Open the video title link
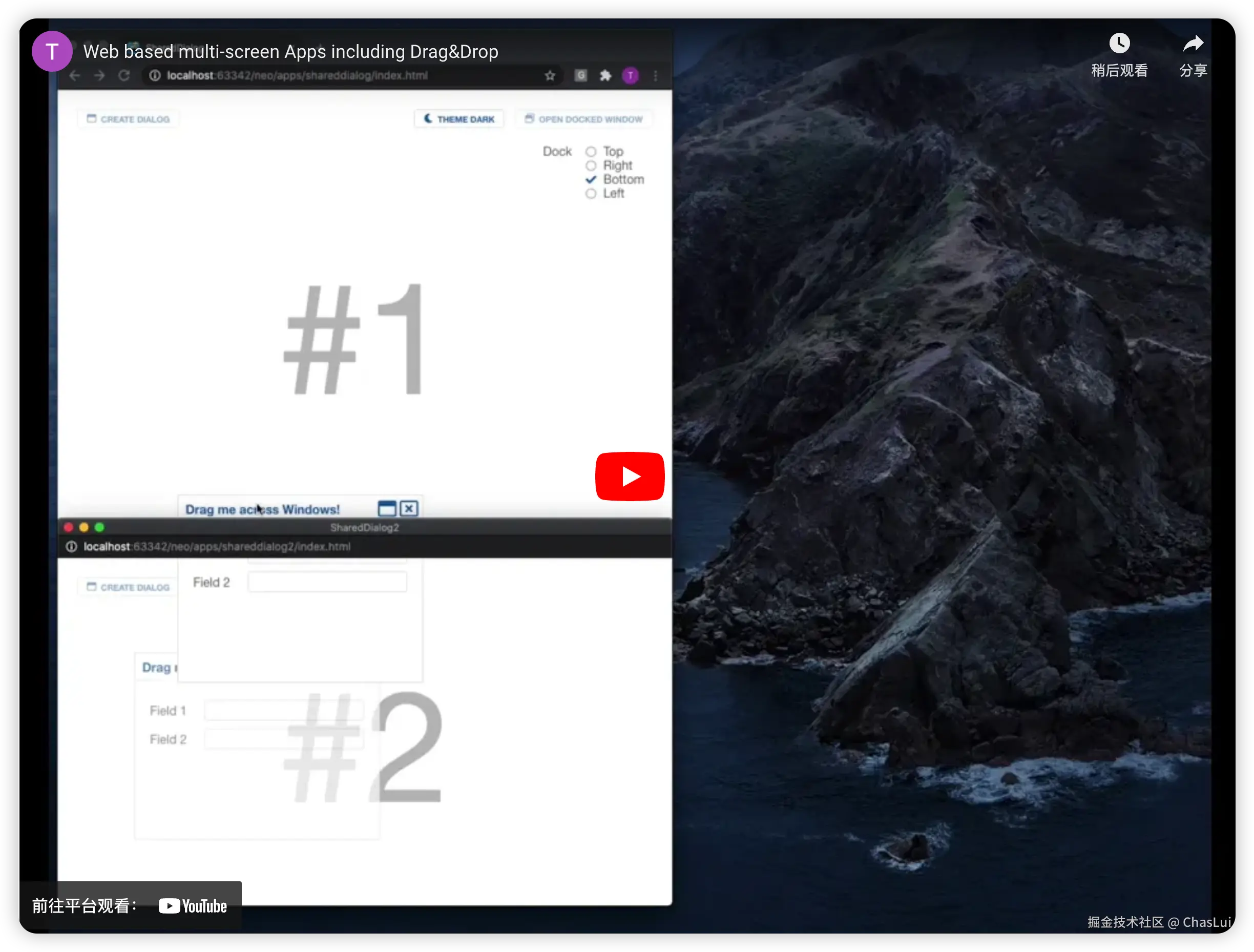This screenshot has width=1254, height=952. pos(290,52)
